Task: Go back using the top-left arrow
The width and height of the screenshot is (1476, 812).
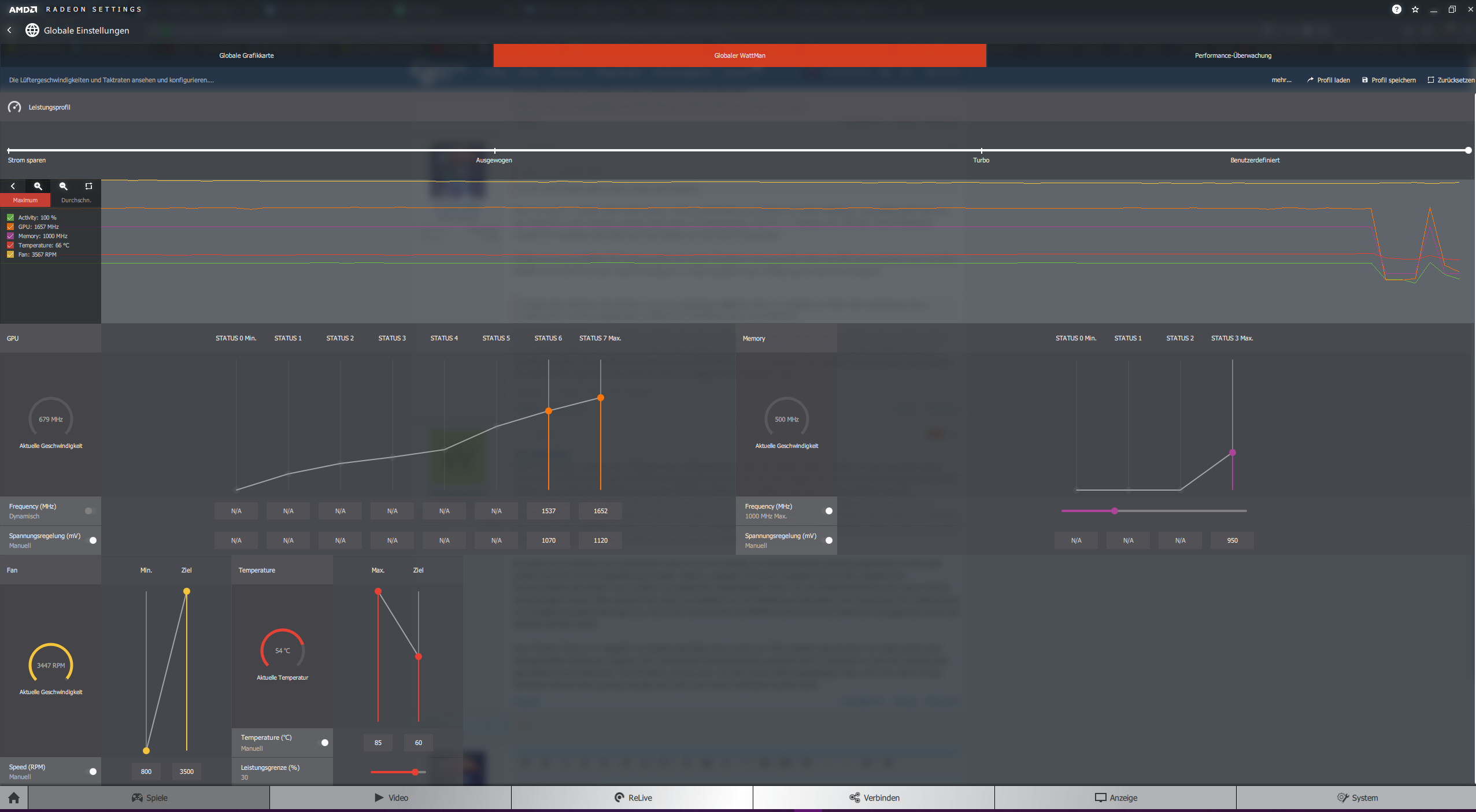Action: tap(9, 30)
